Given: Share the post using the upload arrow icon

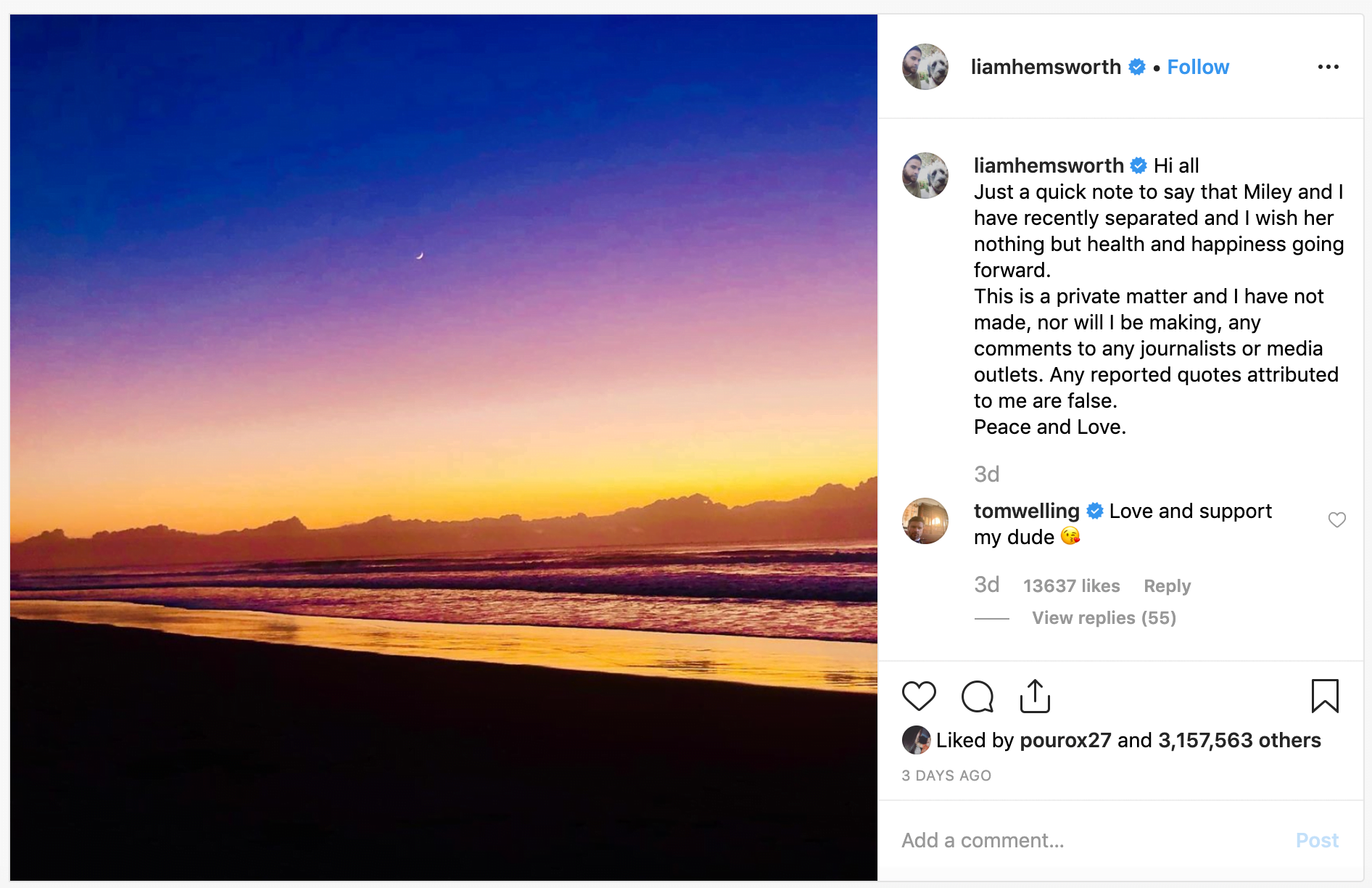Looking at the screenshot, I should point(1035,696).
